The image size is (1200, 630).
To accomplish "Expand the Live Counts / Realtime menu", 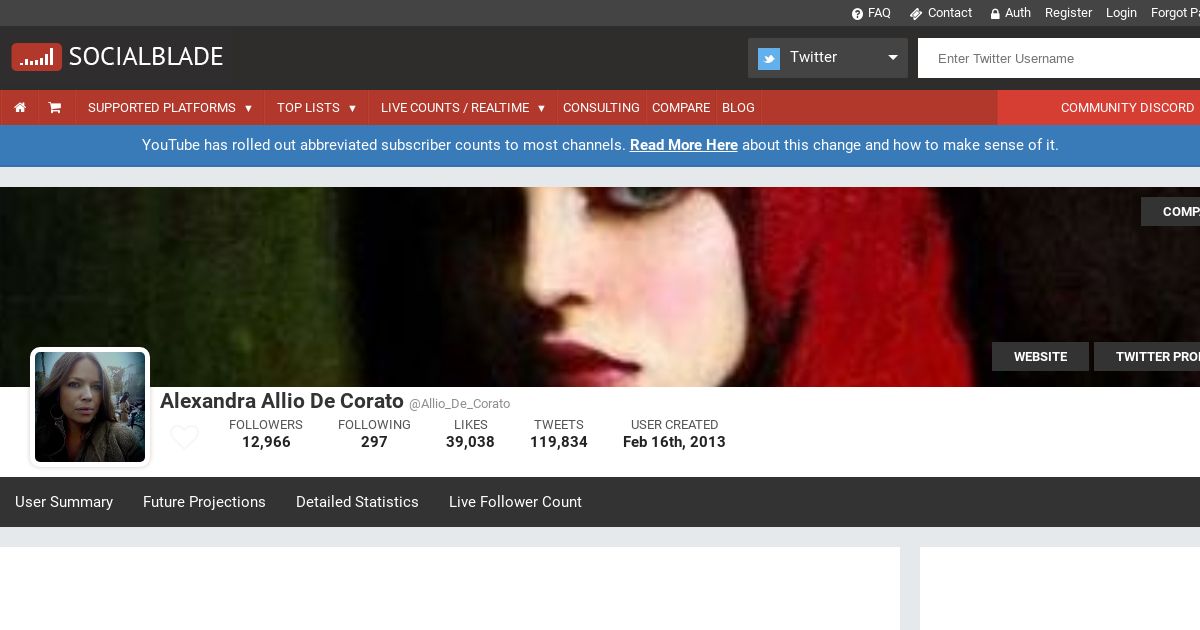I will click(463, 108).
